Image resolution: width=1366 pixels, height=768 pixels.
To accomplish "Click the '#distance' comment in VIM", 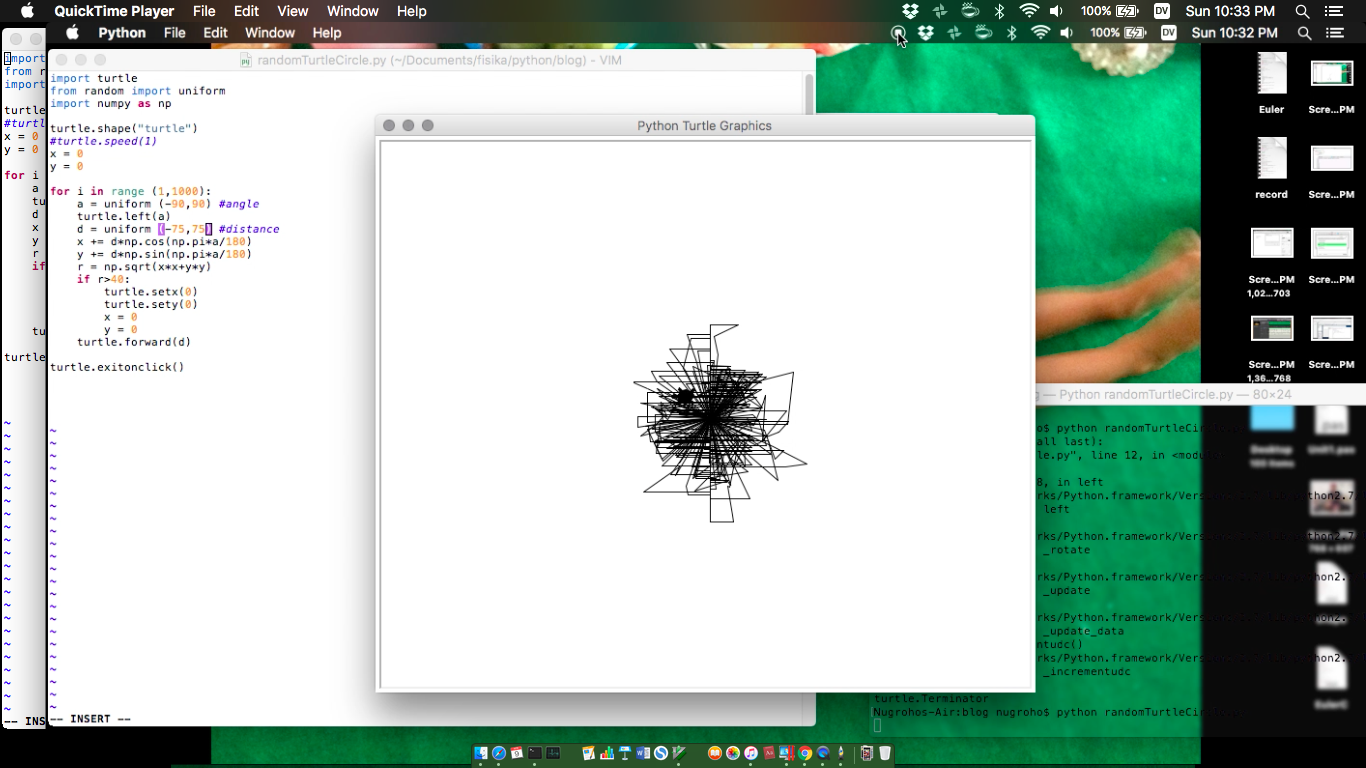I will pyautogui.click(x=249, y=229).
